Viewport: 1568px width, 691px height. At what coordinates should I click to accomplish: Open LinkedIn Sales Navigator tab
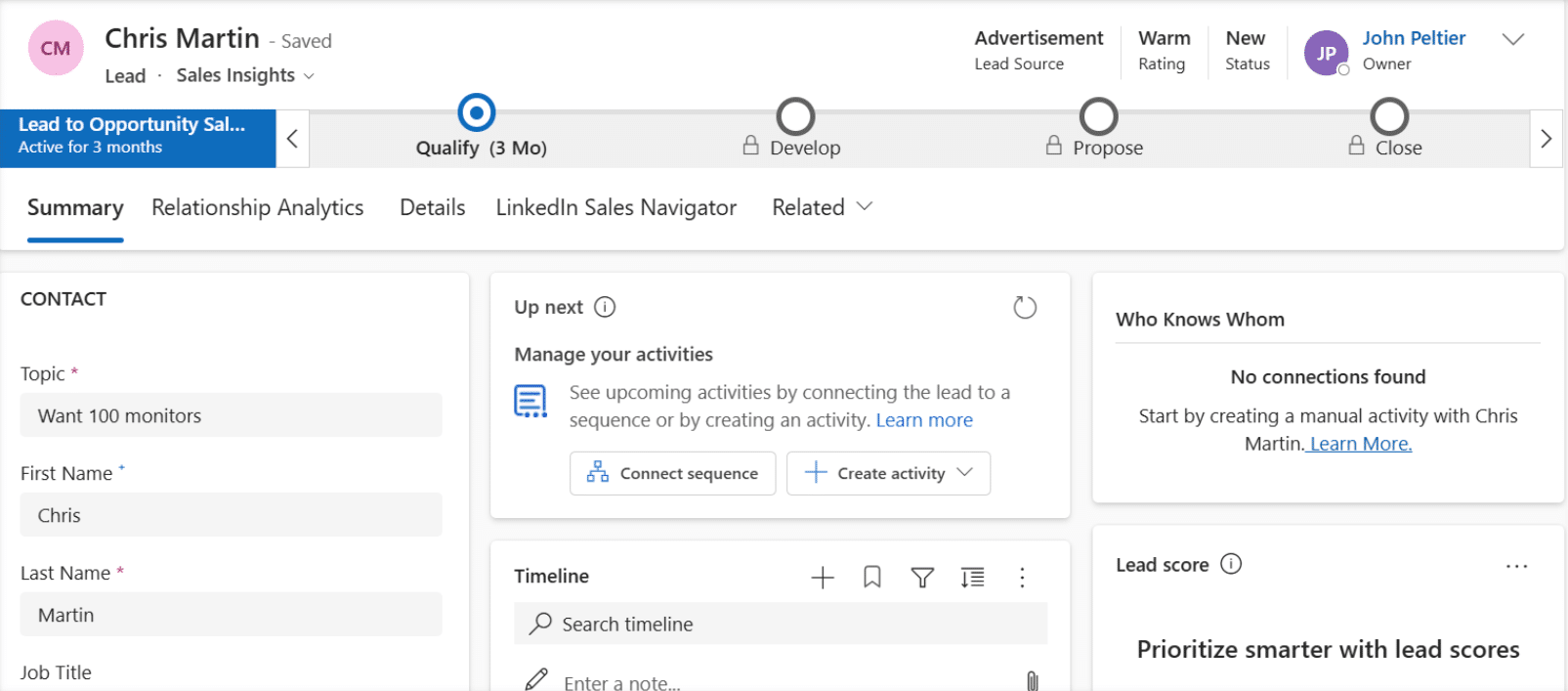615,207
